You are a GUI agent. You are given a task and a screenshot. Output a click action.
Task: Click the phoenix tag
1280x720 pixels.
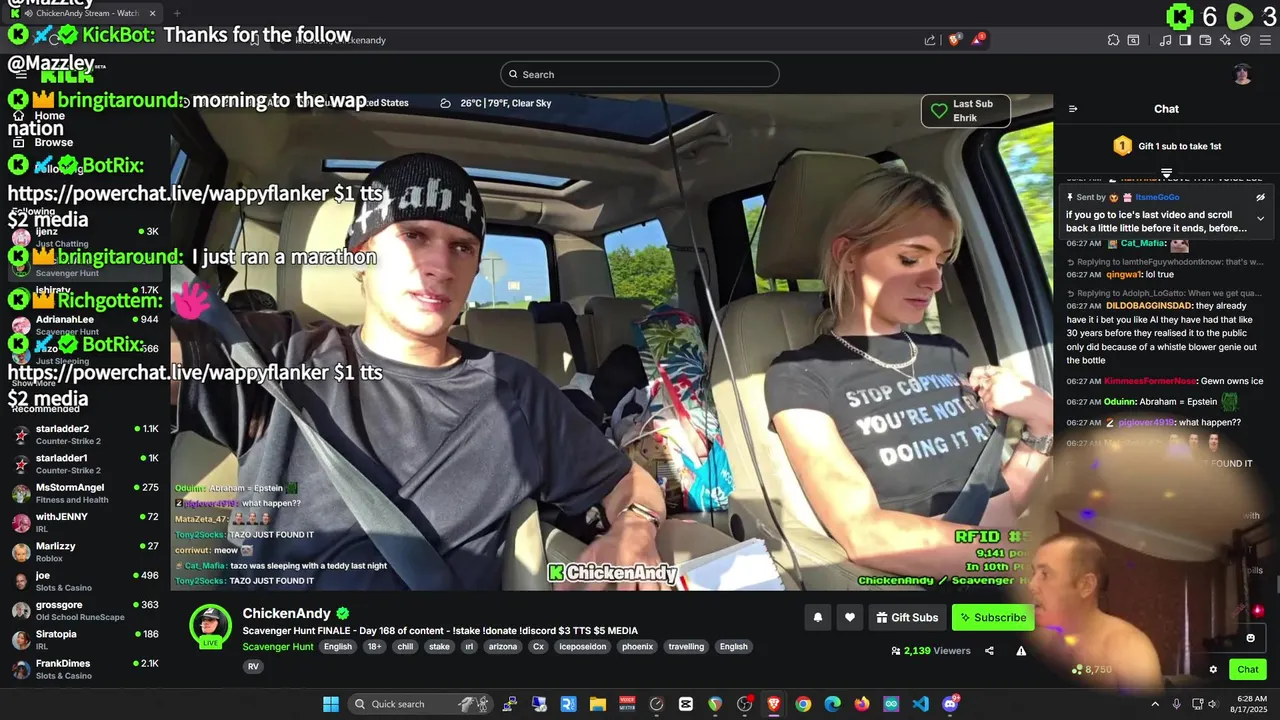coord(637,647)
